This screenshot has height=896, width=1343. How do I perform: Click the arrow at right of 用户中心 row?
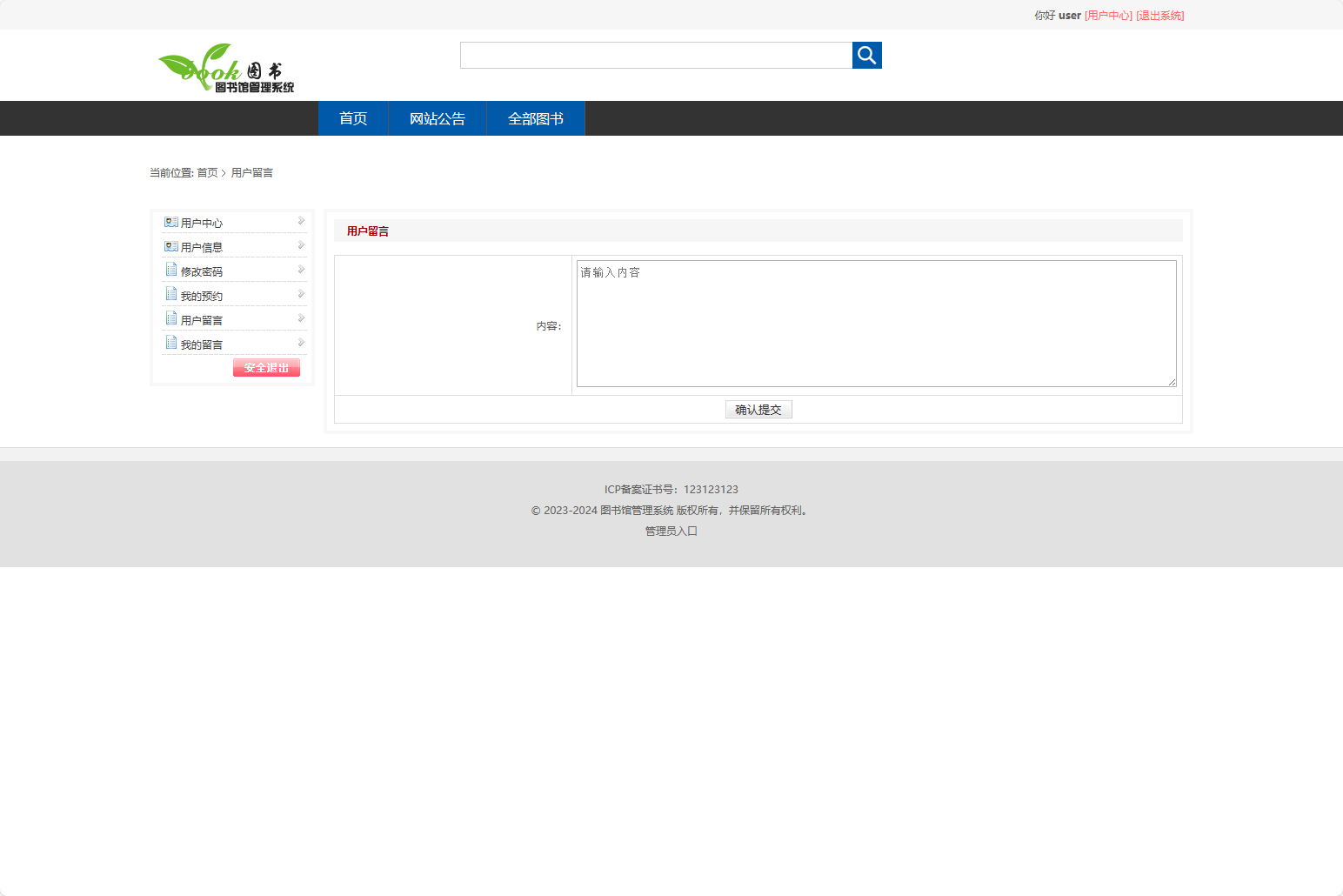(301, 221)
